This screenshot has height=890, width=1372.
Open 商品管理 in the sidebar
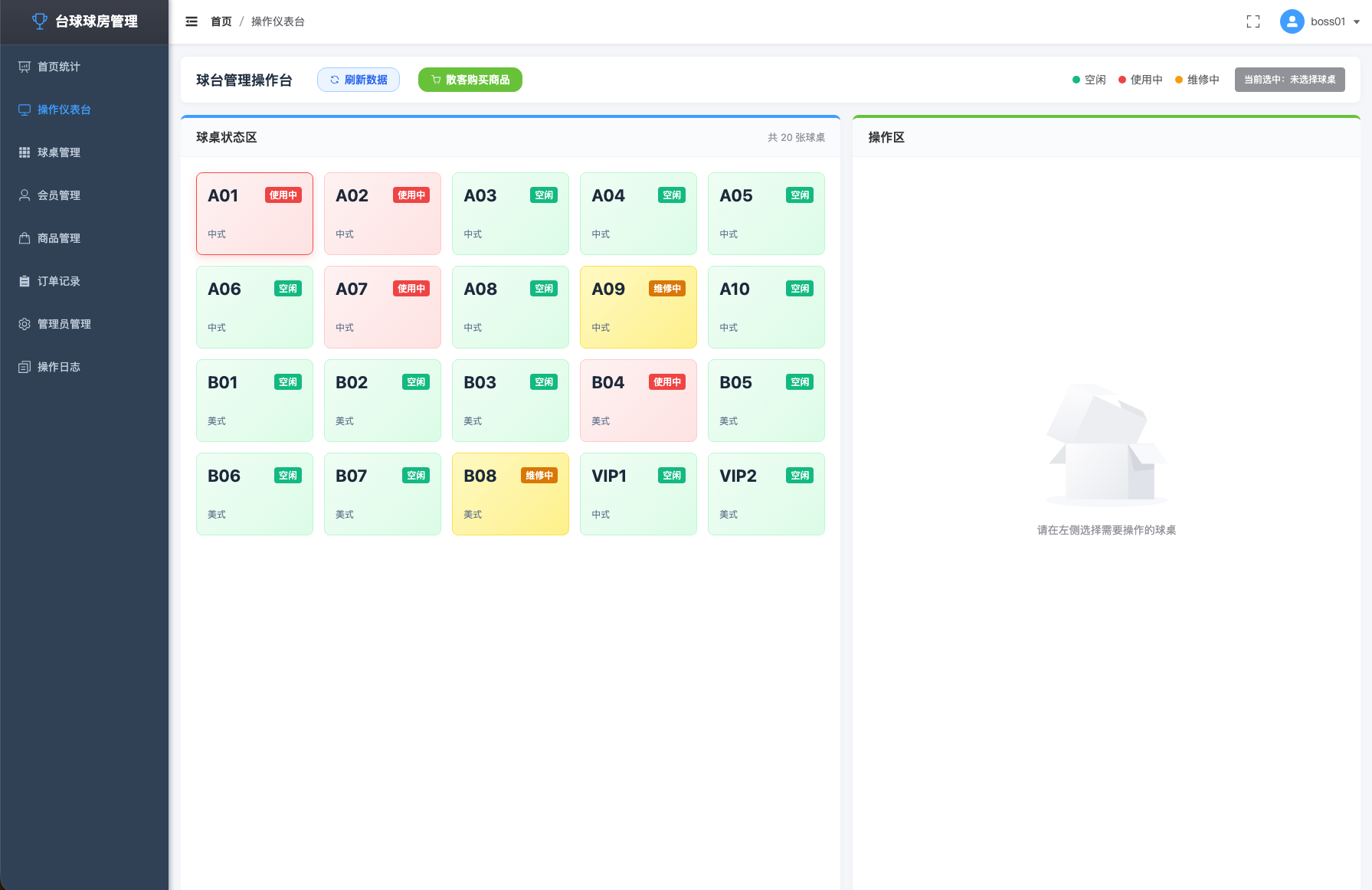click(84, 238)
